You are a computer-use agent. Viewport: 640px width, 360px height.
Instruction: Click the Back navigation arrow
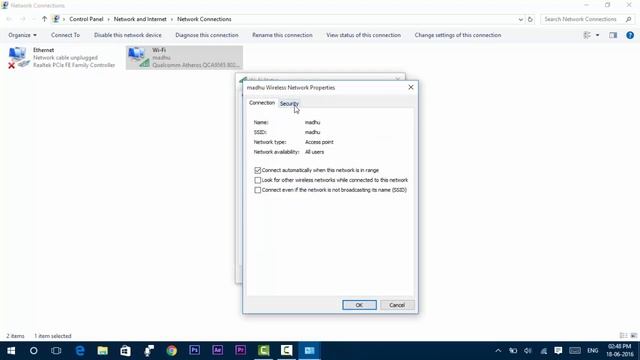(x=9, y=19)
